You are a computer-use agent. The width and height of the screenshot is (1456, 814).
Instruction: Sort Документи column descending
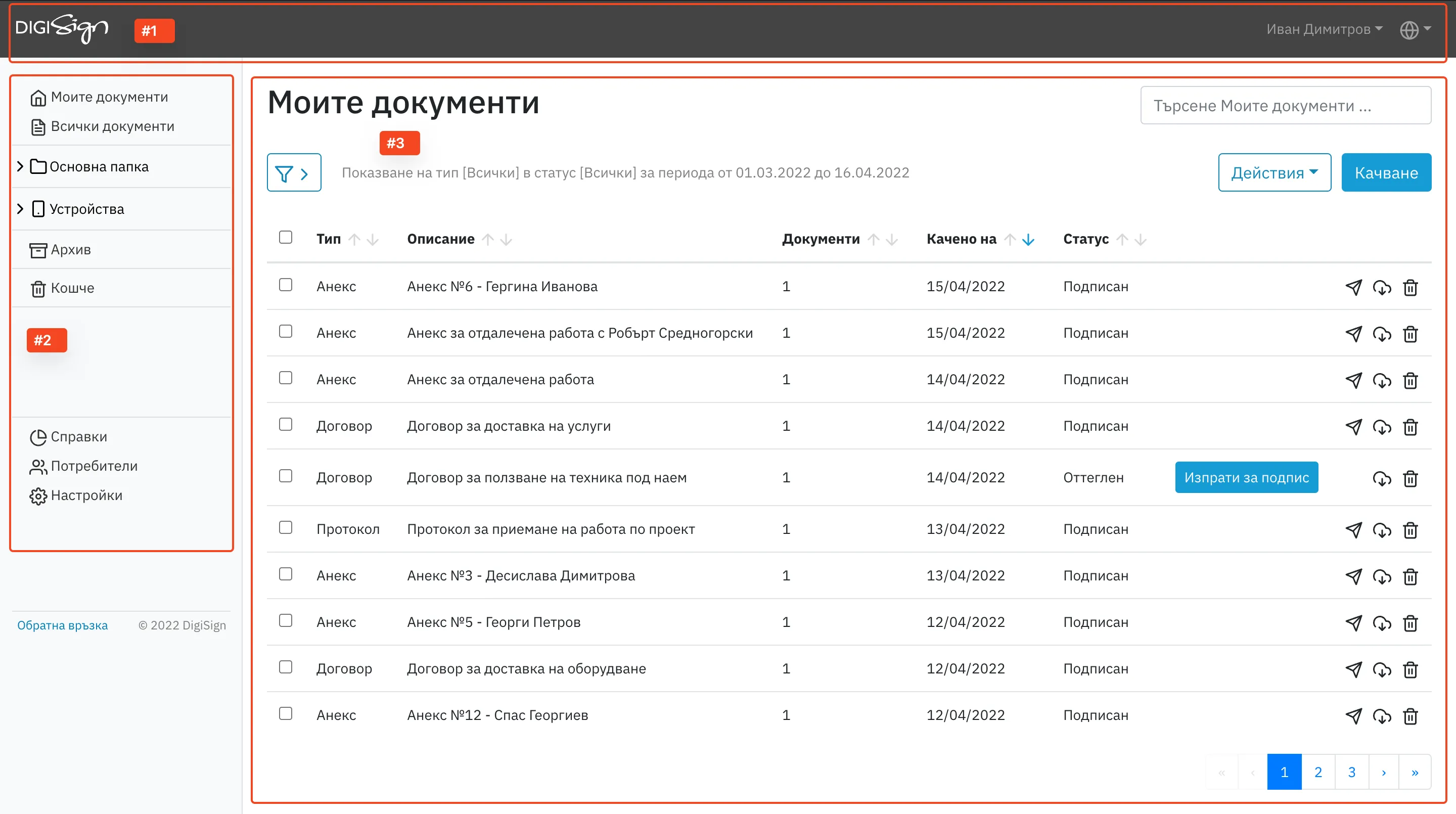point(891,240)
